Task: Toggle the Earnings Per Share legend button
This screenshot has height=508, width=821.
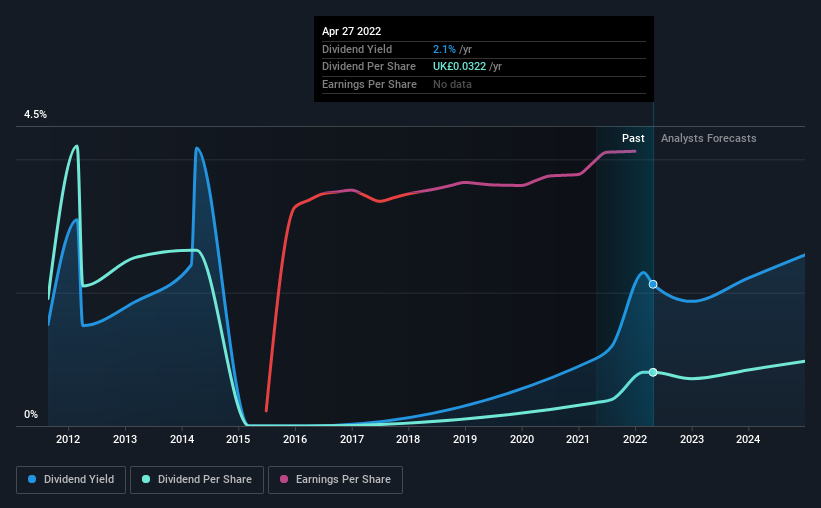Action: (x=336, y=479)
